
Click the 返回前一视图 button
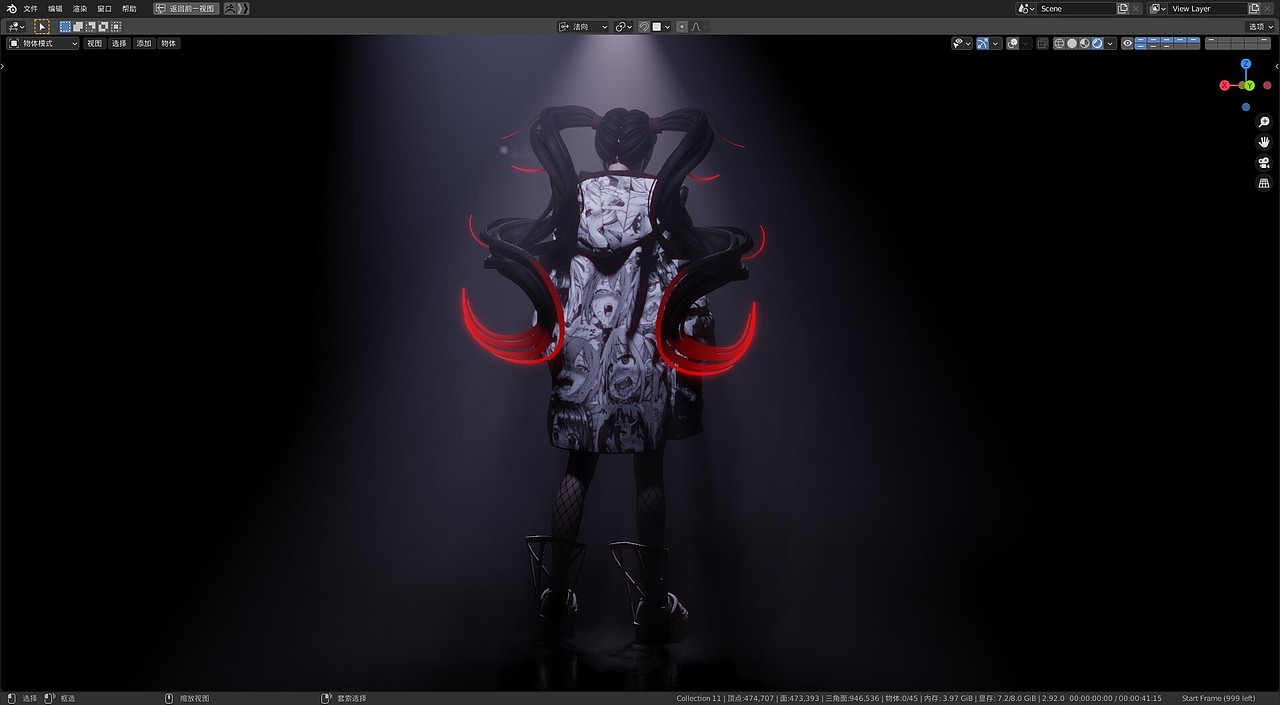click(186, 8)
